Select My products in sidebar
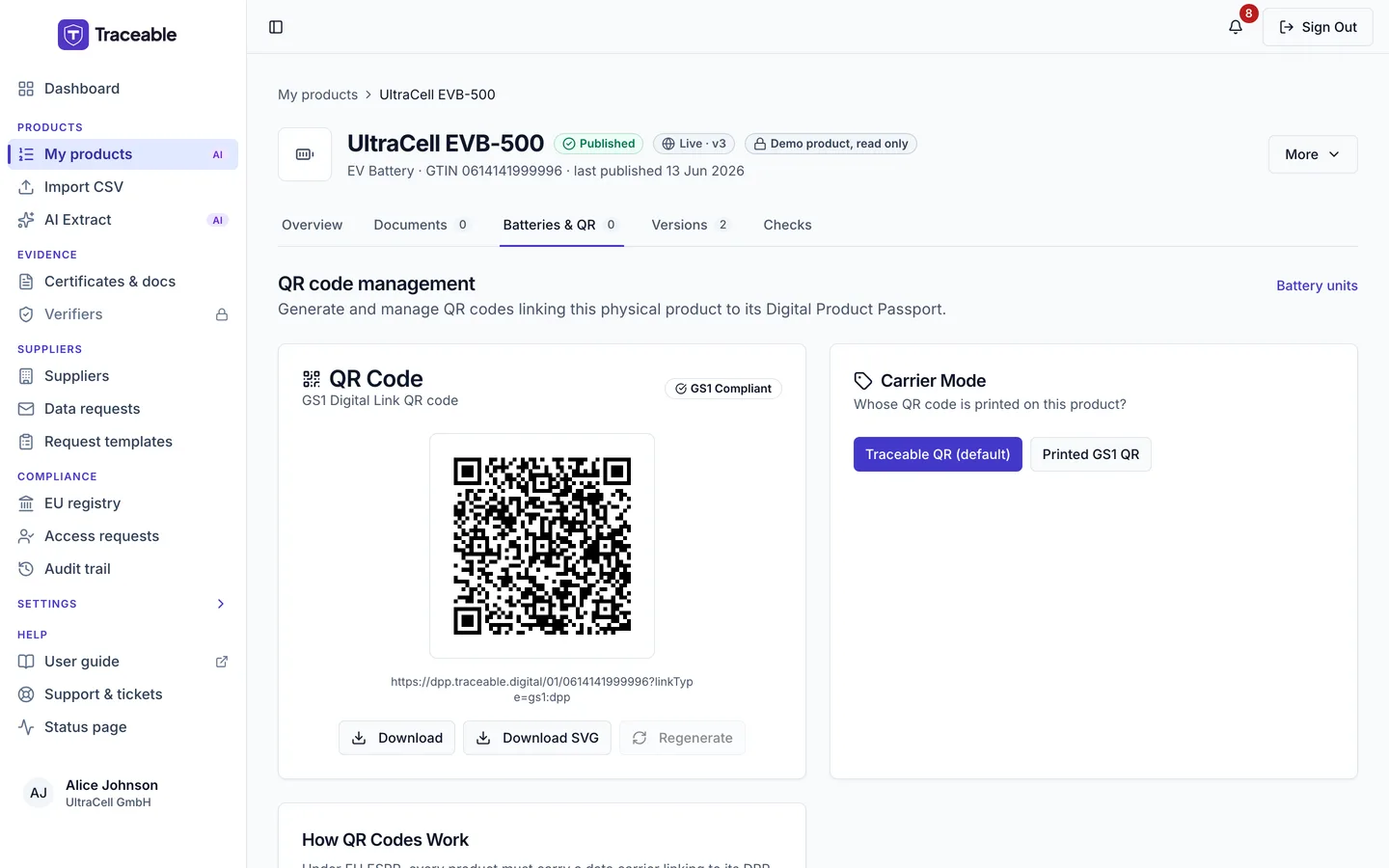The width and height of the screenshot is (1389, 868). (123, 154)
